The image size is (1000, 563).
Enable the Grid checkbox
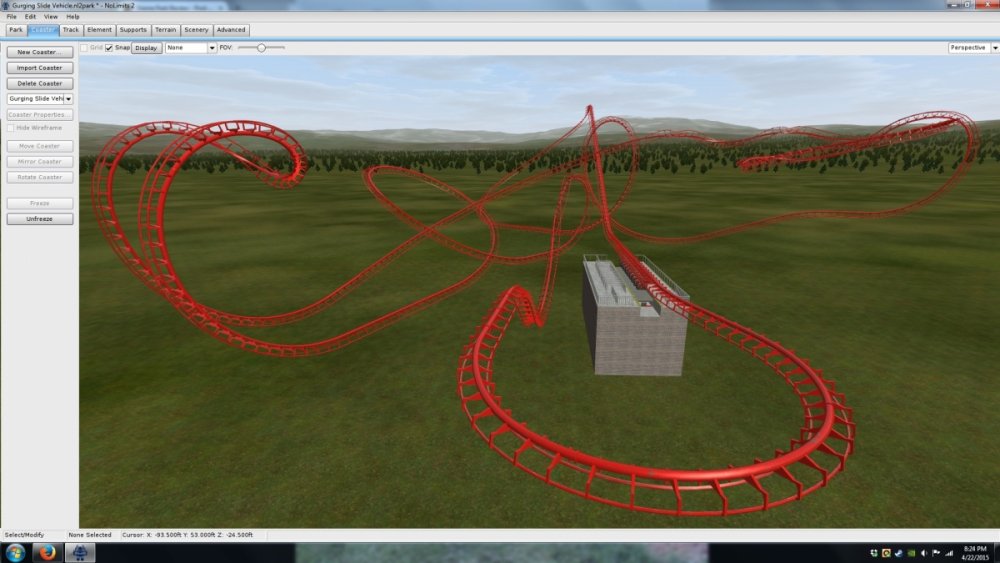(x=84, y=47)
